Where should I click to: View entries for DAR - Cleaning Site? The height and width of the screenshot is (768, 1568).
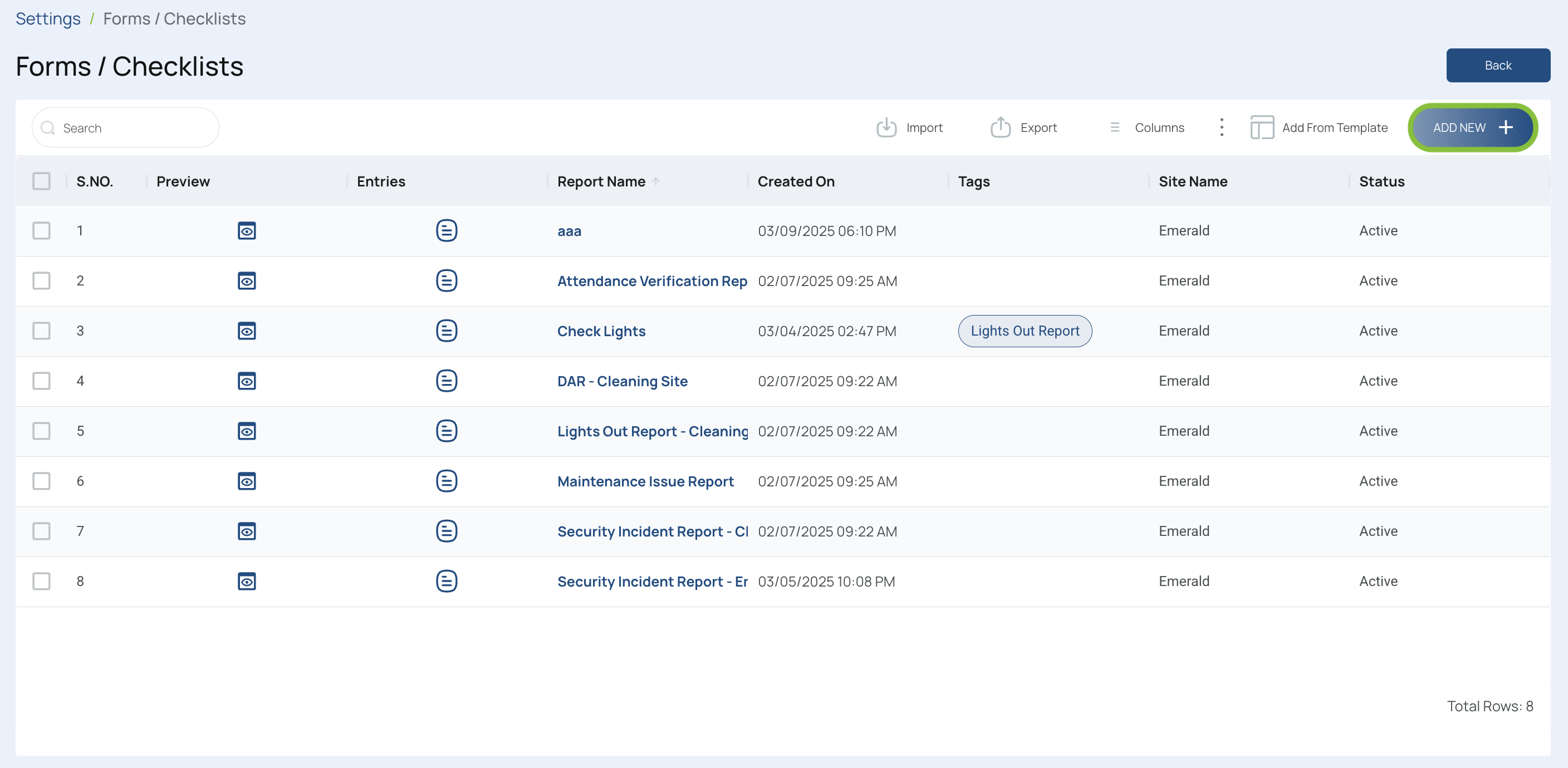447,381
